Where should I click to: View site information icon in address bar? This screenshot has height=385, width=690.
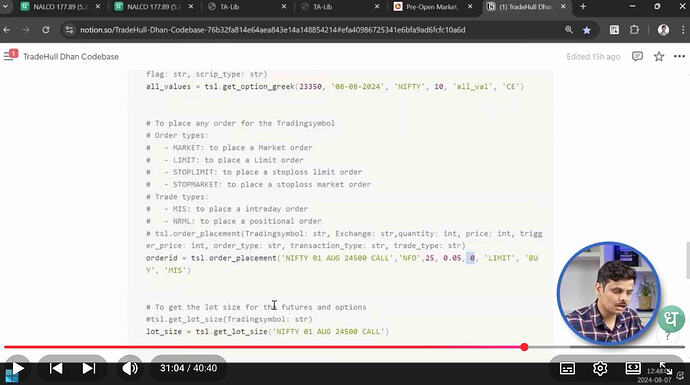pos(69,30)
